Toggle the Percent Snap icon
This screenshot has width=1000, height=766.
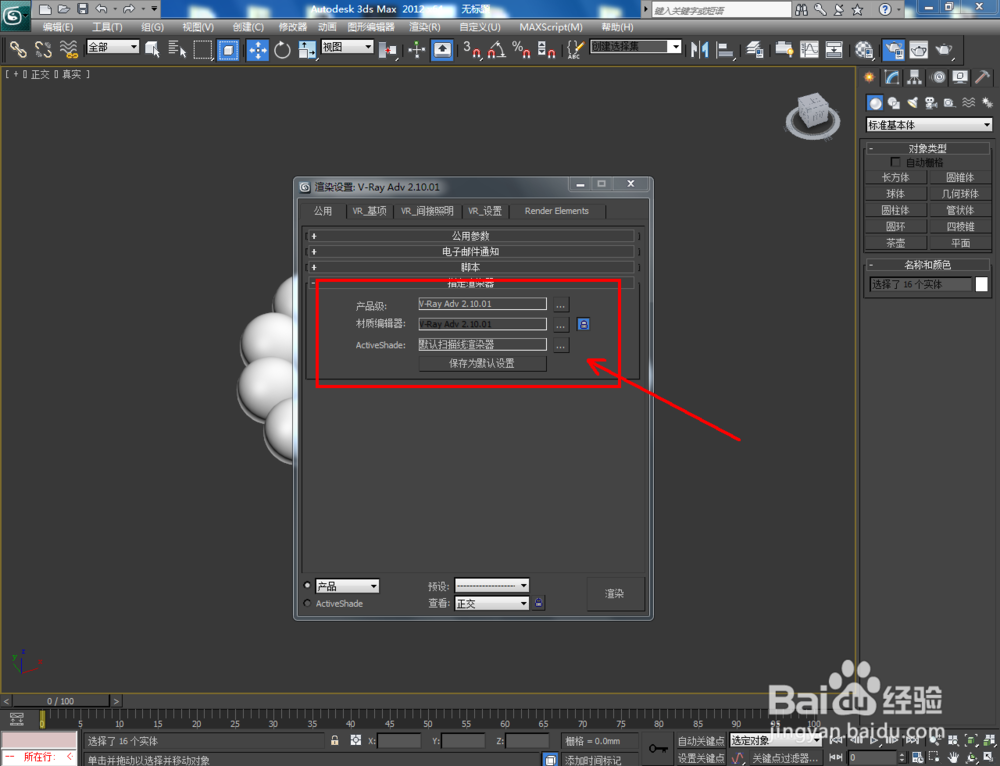[x=521, y=50]
